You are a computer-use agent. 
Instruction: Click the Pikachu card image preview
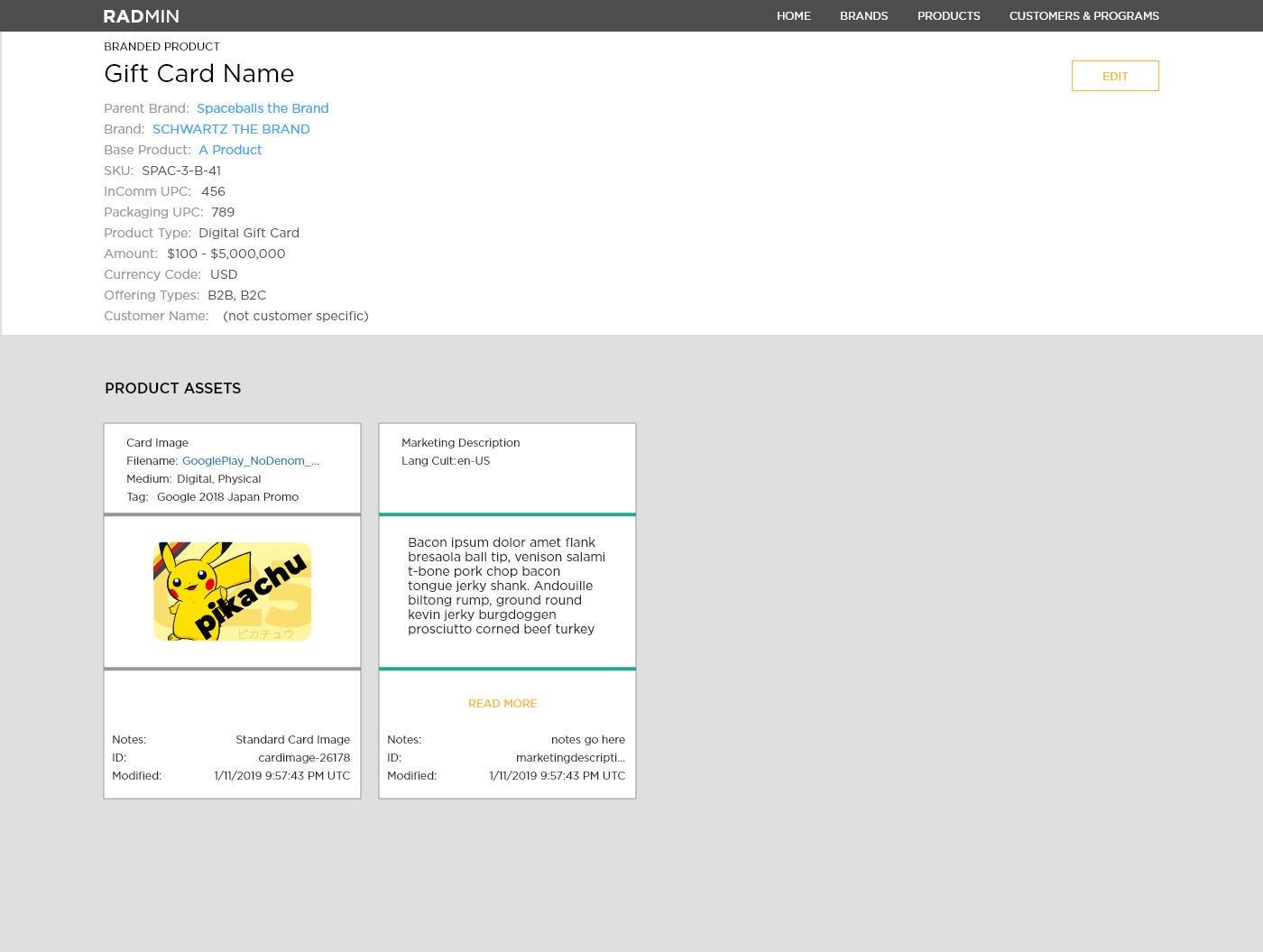pos(231,591)
